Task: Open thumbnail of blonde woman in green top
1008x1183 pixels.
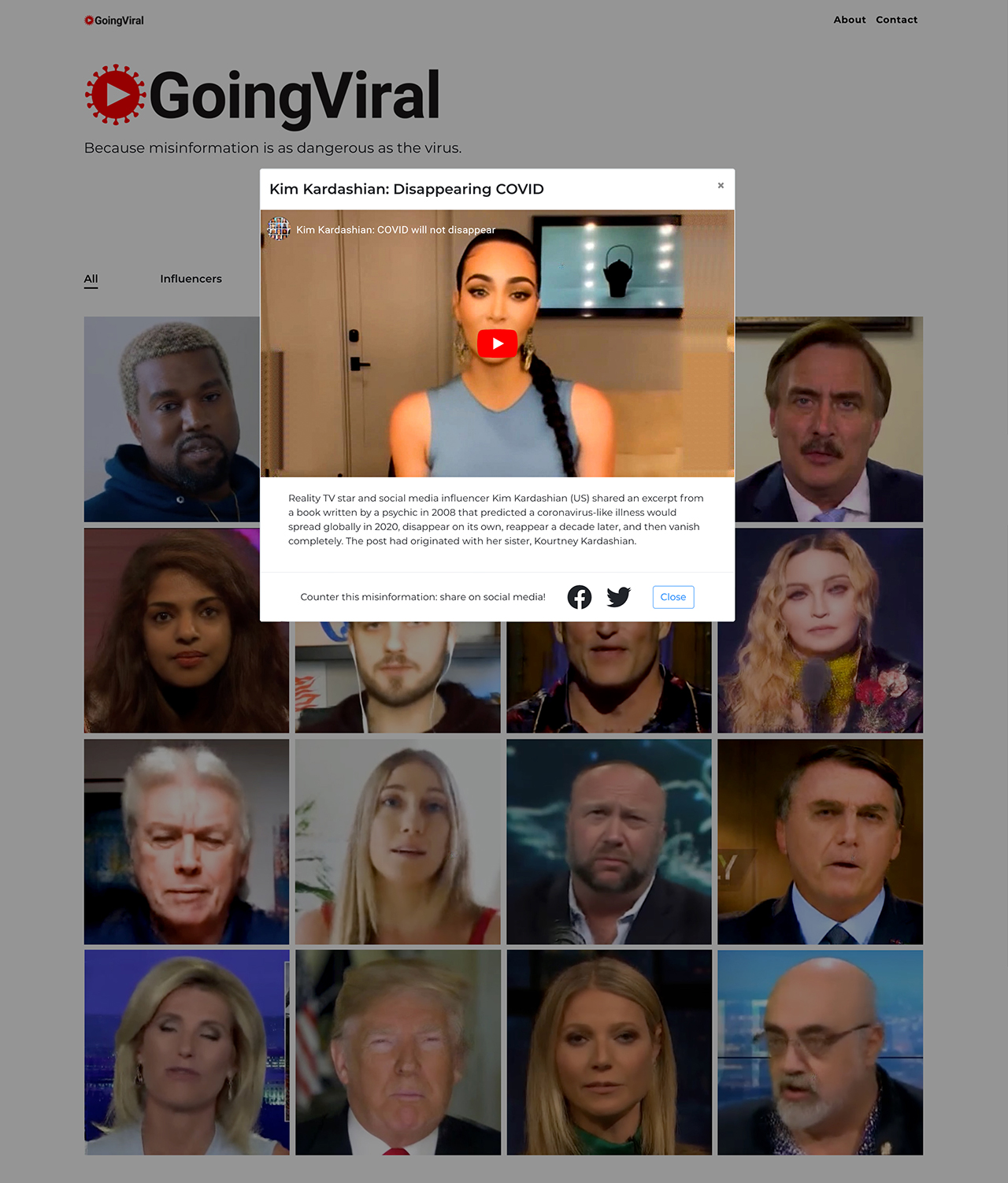Action: (x=609, y=1052)
